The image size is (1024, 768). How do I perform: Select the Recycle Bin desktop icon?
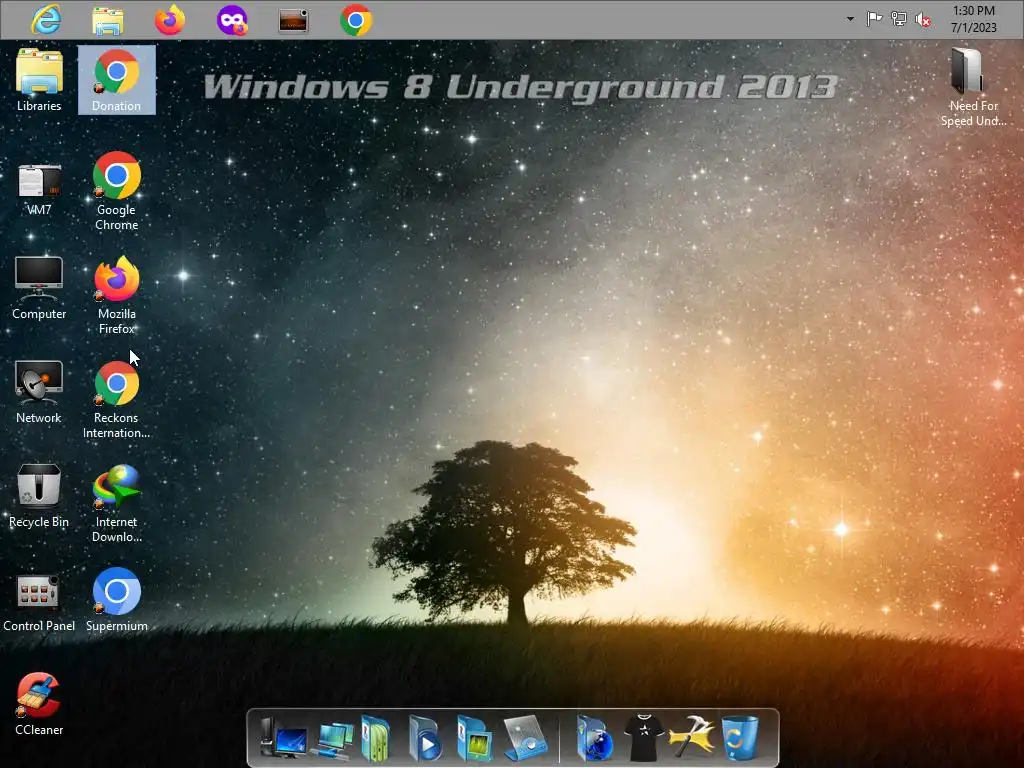(39, 496)
